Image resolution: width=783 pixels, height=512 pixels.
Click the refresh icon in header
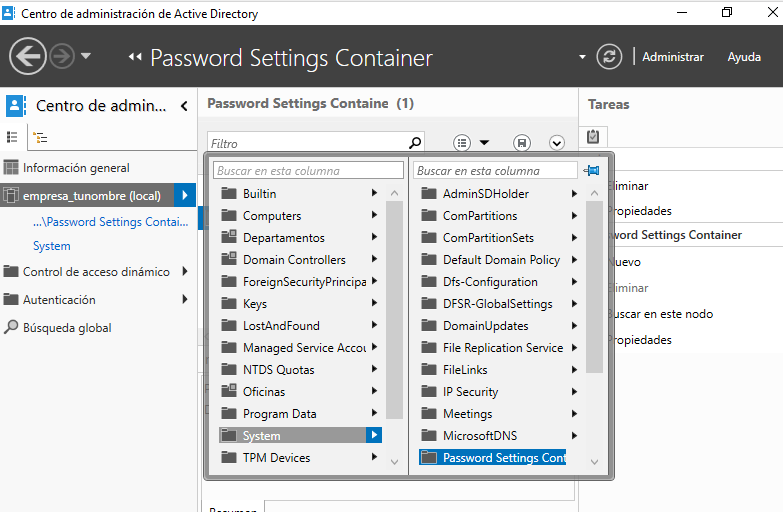(x=609, y=57)
